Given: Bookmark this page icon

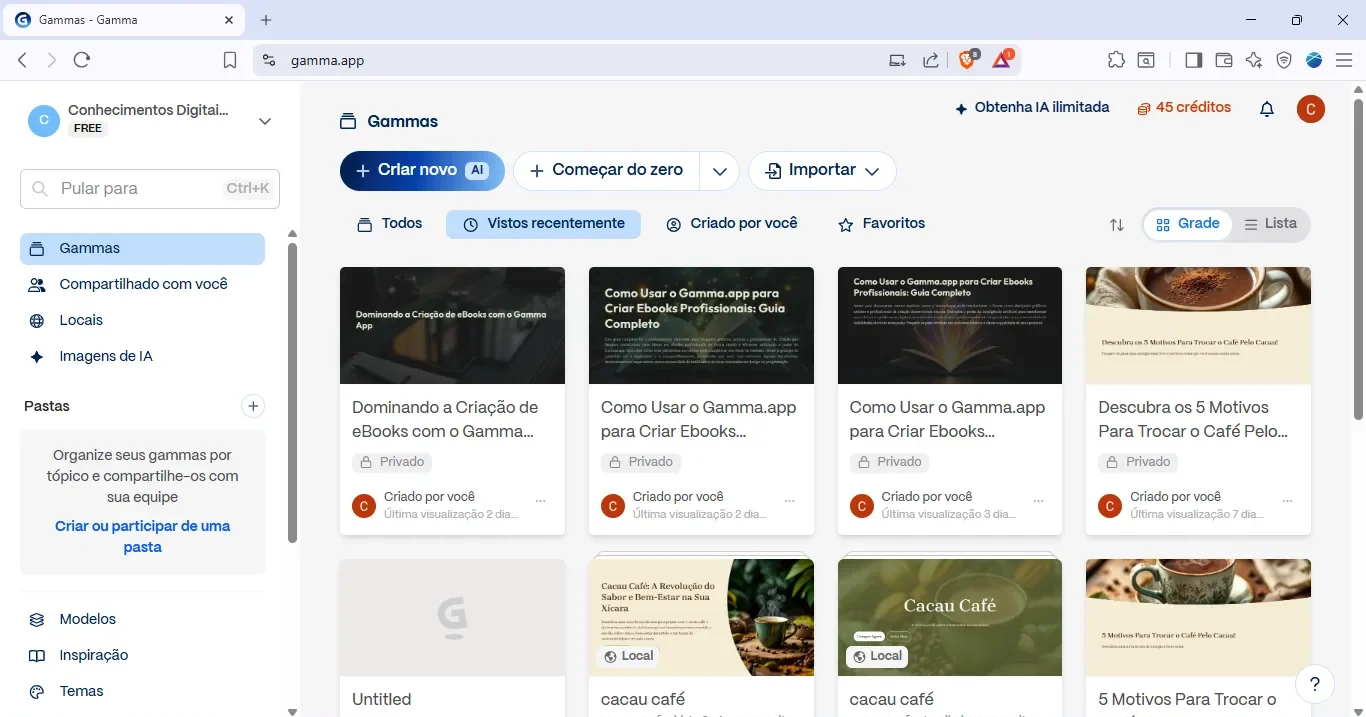Looking at the screenshot, I should coord(230,60).
